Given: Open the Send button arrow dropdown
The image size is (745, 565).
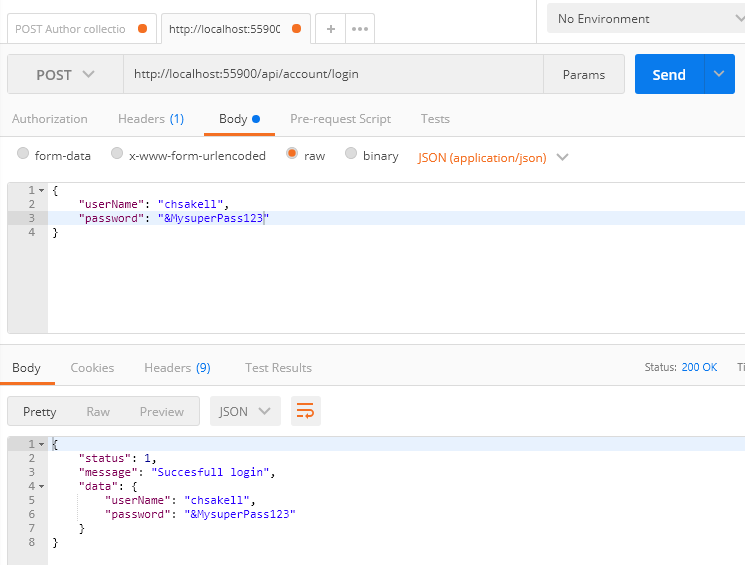Looking at the screenshot, I should pyautogui.click(x=720, y=74).
